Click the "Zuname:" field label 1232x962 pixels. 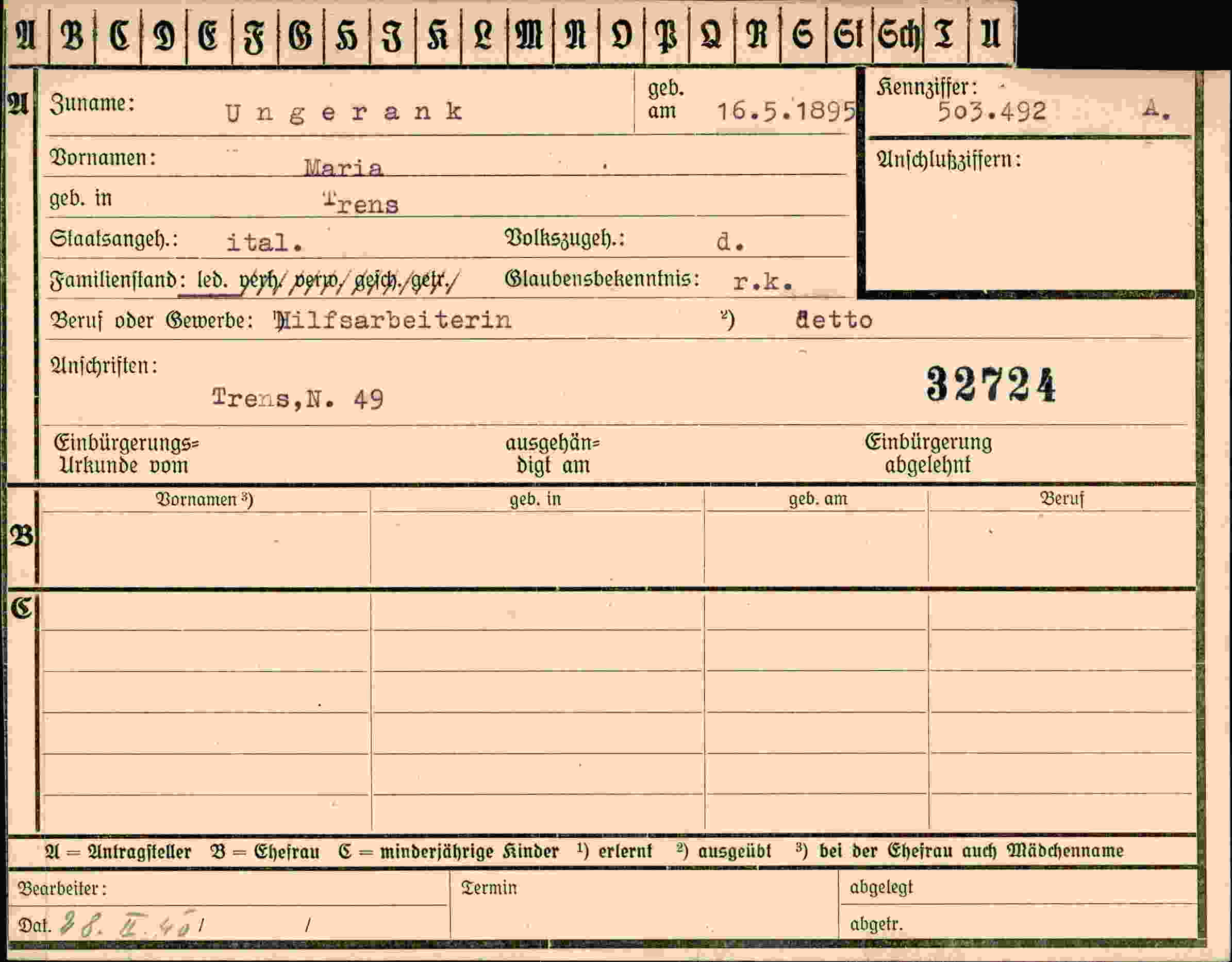(x=92, y=104)
